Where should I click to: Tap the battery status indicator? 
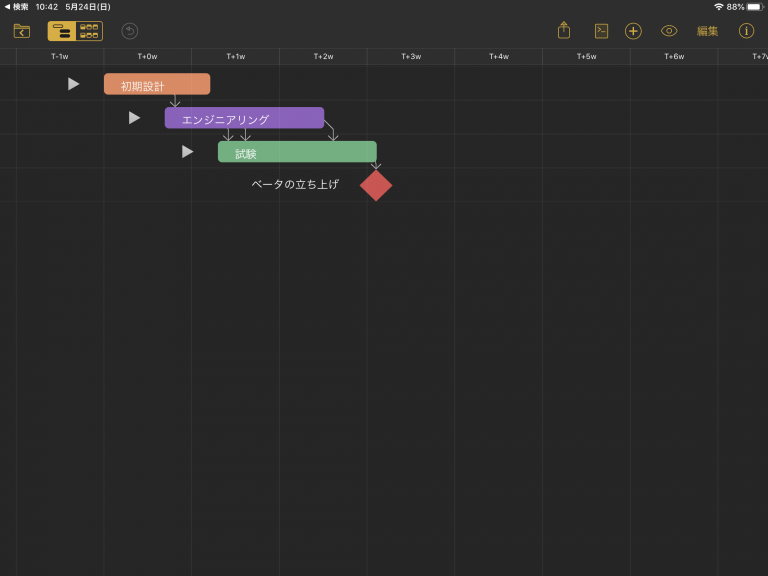point(755,7)
